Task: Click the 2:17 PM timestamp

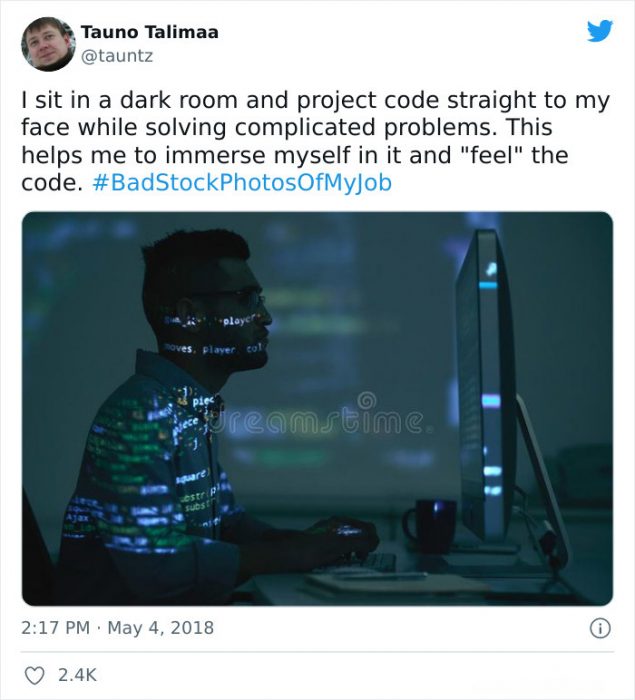Action: click(55, 628)
